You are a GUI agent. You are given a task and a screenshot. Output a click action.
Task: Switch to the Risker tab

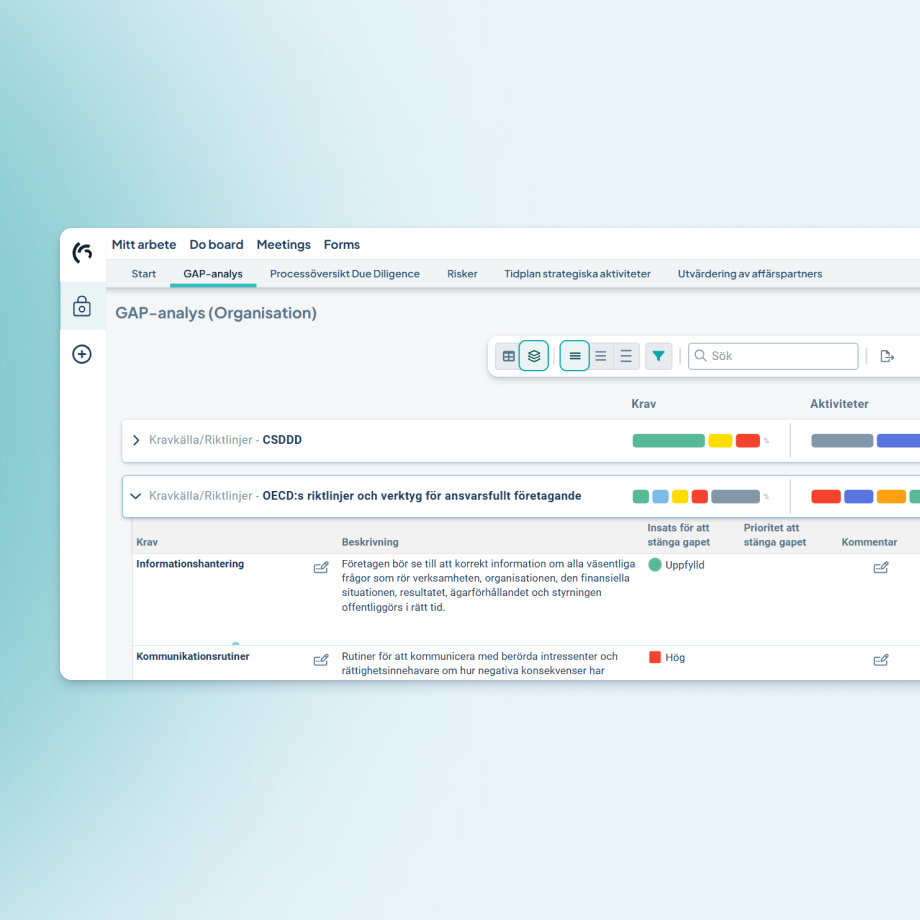tap(462, 273)
